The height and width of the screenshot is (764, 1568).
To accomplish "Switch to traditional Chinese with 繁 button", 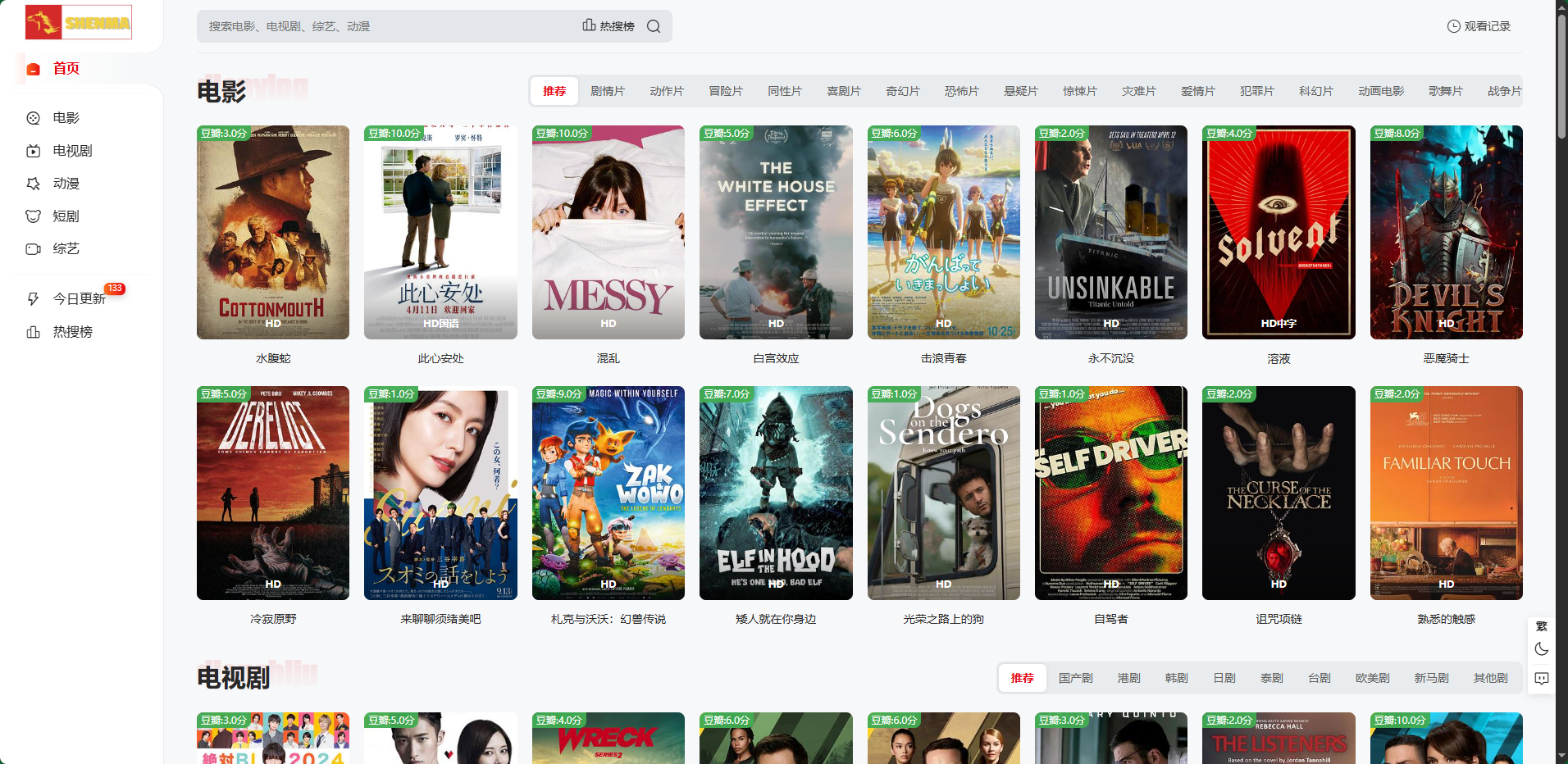I will coord(1542,626).
